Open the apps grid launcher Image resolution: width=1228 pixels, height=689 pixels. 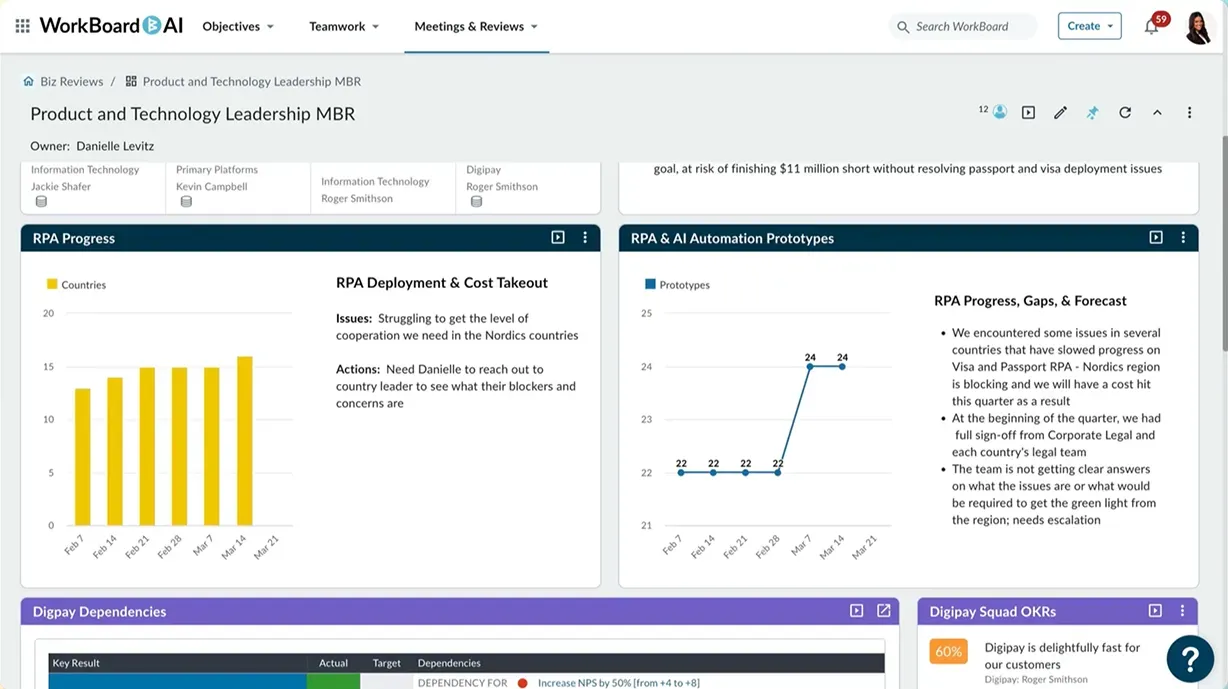tap(22, 26)
